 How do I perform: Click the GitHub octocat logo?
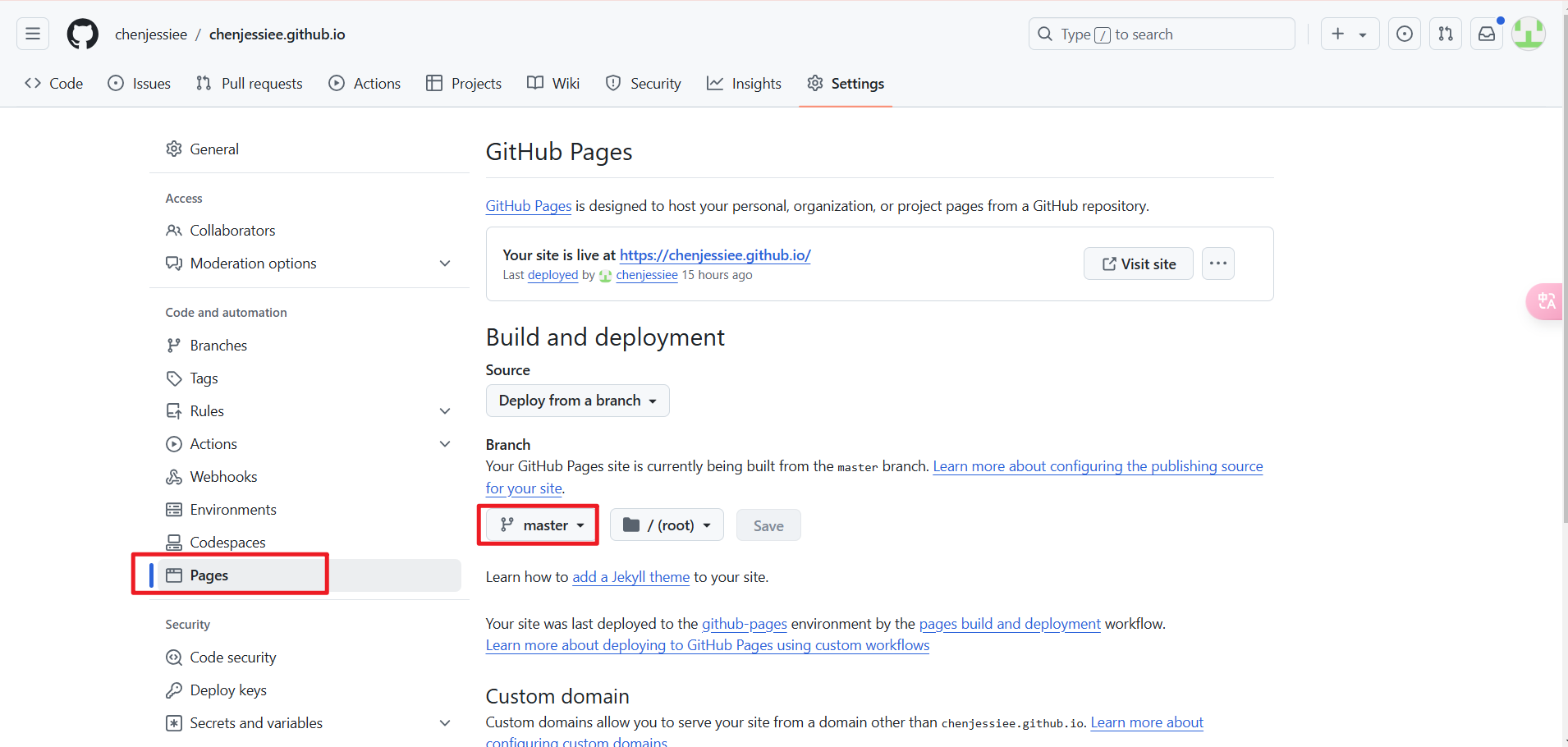click(x=82, y=34)
